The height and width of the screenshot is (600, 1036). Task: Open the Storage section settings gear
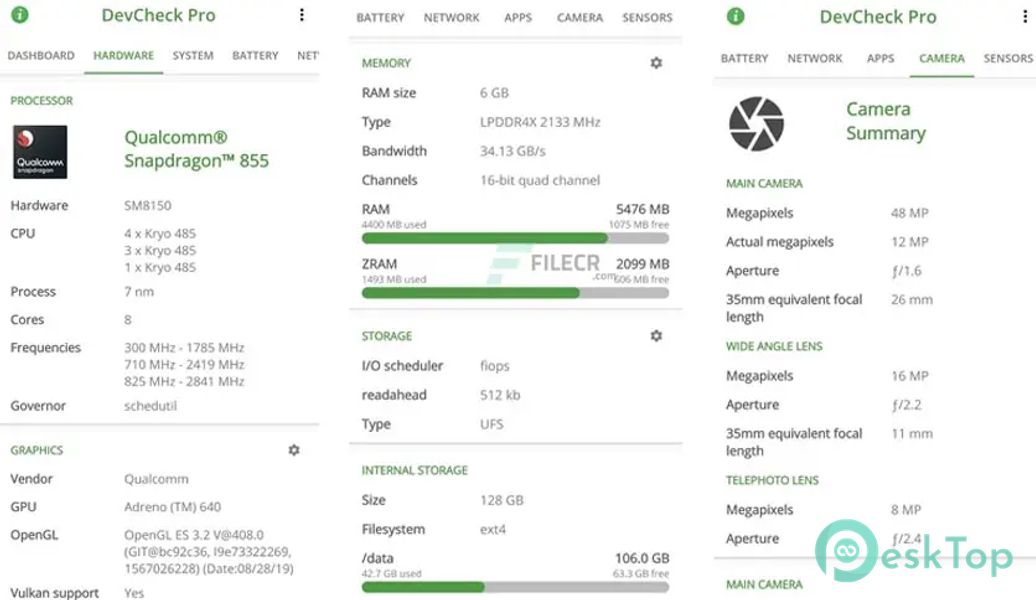pyautogui.click(x=656, y=336)
